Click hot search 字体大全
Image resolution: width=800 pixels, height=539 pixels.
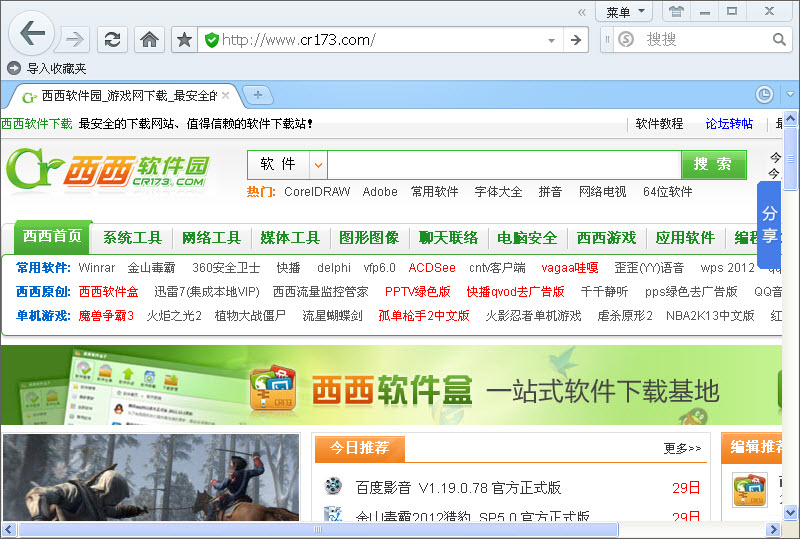[x=498, y=192]
